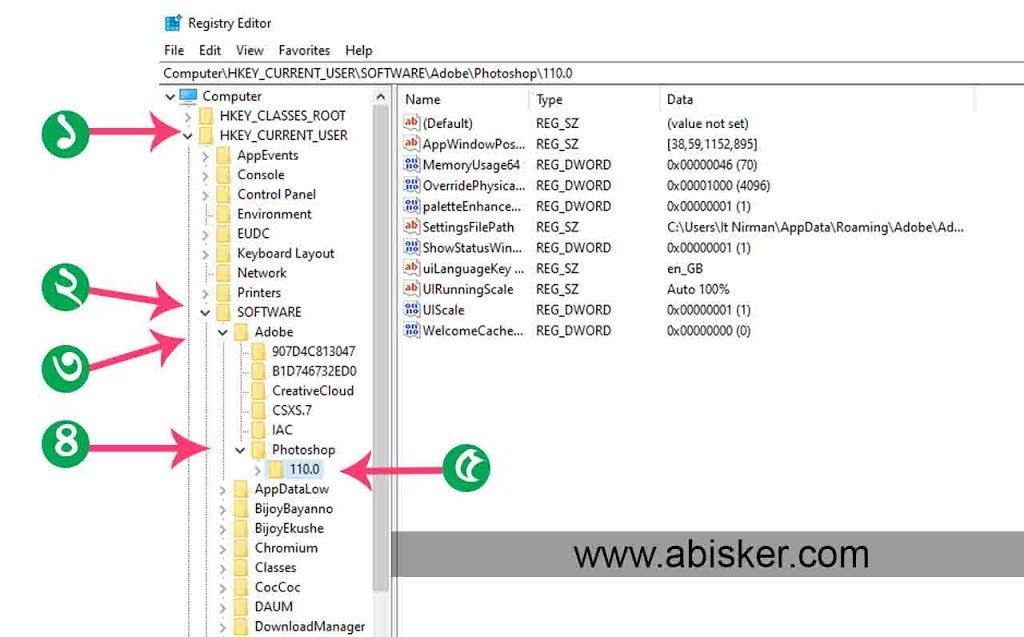The height and width of the screenshot is (637, 1024).
Task: Click the (Default) string value icon
Action: click(x=411, y=123)
